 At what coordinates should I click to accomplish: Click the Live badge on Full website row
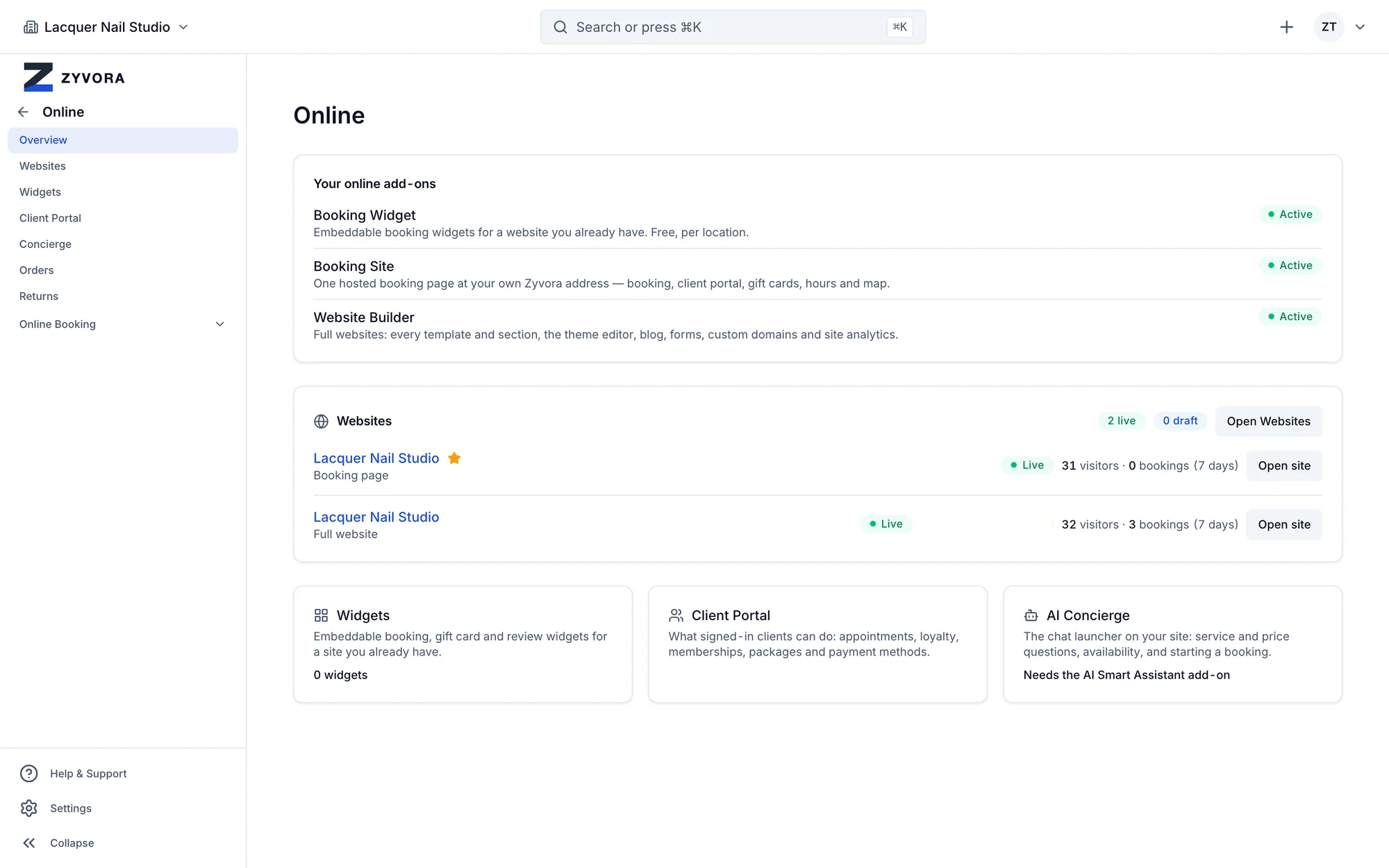pyautogui.click(x=886, y=524)
